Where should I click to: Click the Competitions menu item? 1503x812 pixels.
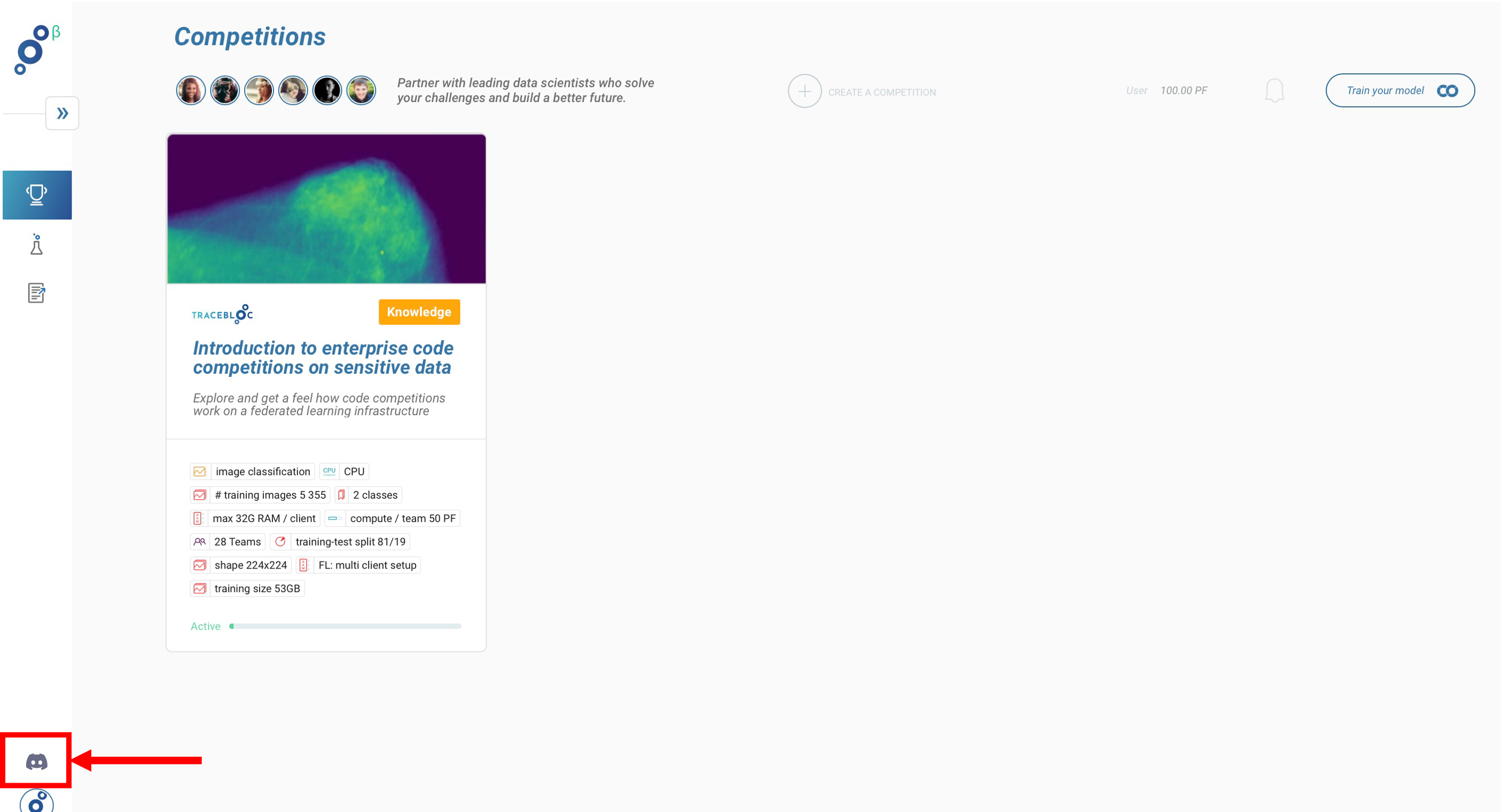[x=38, y=194]
